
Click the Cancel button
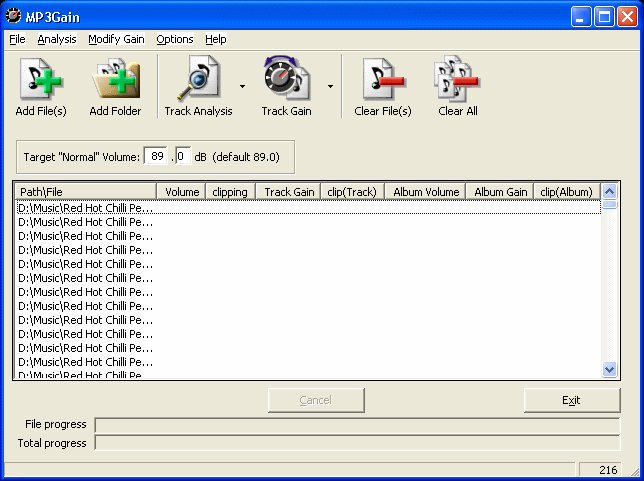(x=316, y=400)
